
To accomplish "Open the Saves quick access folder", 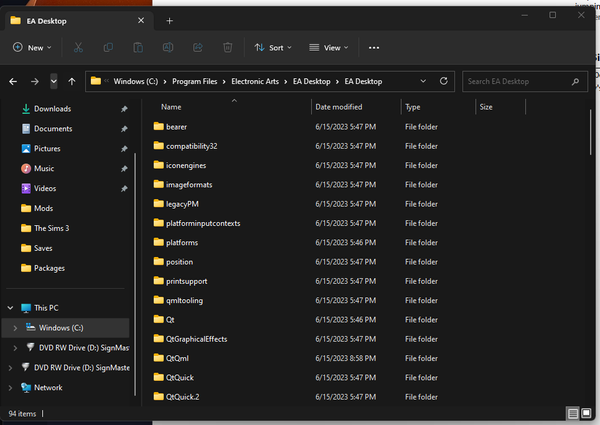I will pyautogui.click(x=43, y=248).
